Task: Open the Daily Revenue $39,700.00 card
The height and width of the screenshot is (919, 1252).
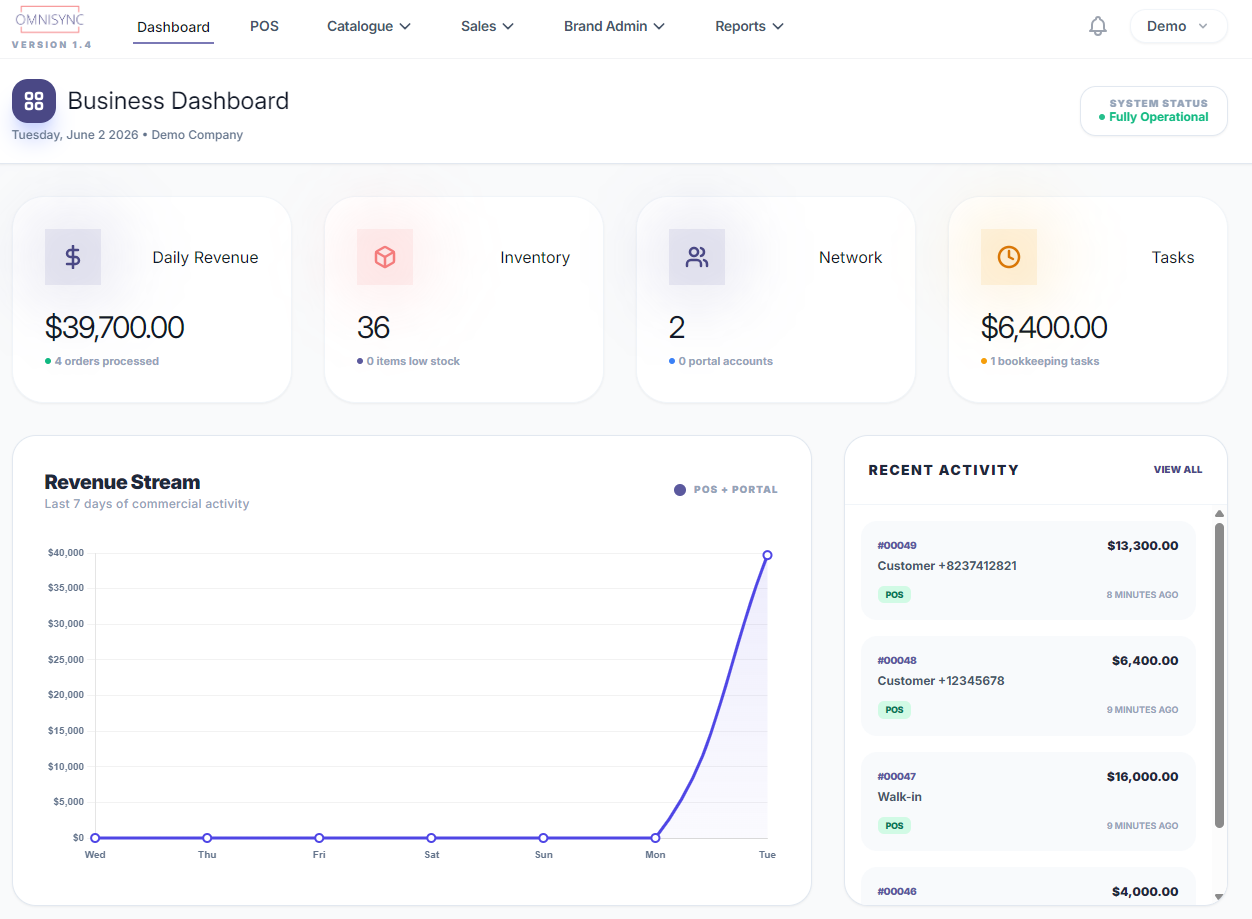Action: tap(152, 300)
